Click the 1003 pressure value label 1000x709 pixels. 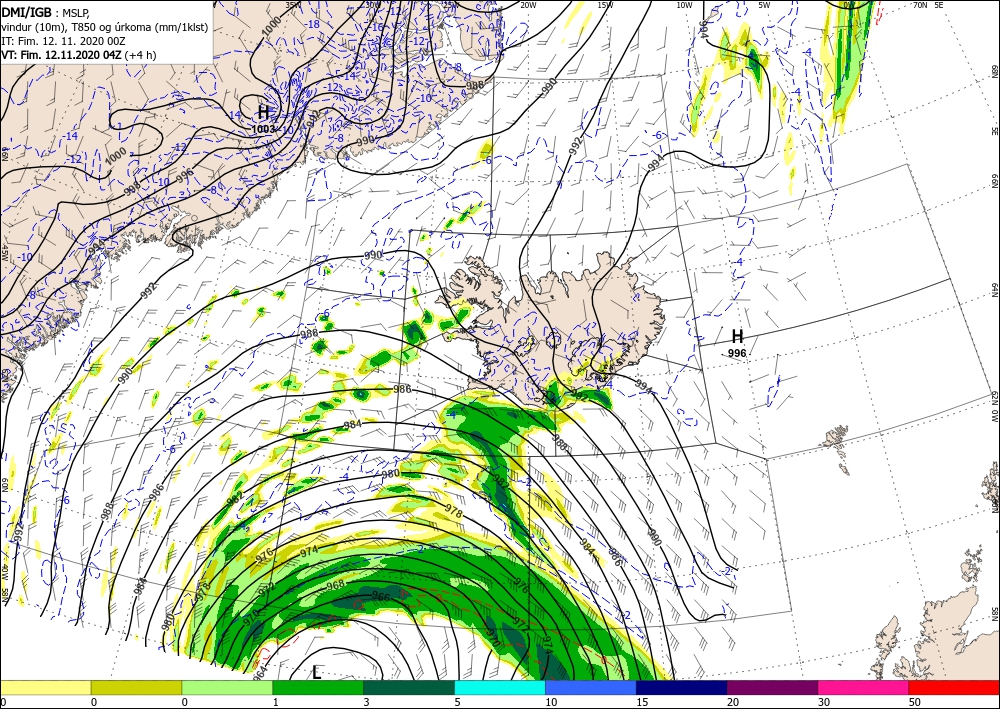[263, 129]
